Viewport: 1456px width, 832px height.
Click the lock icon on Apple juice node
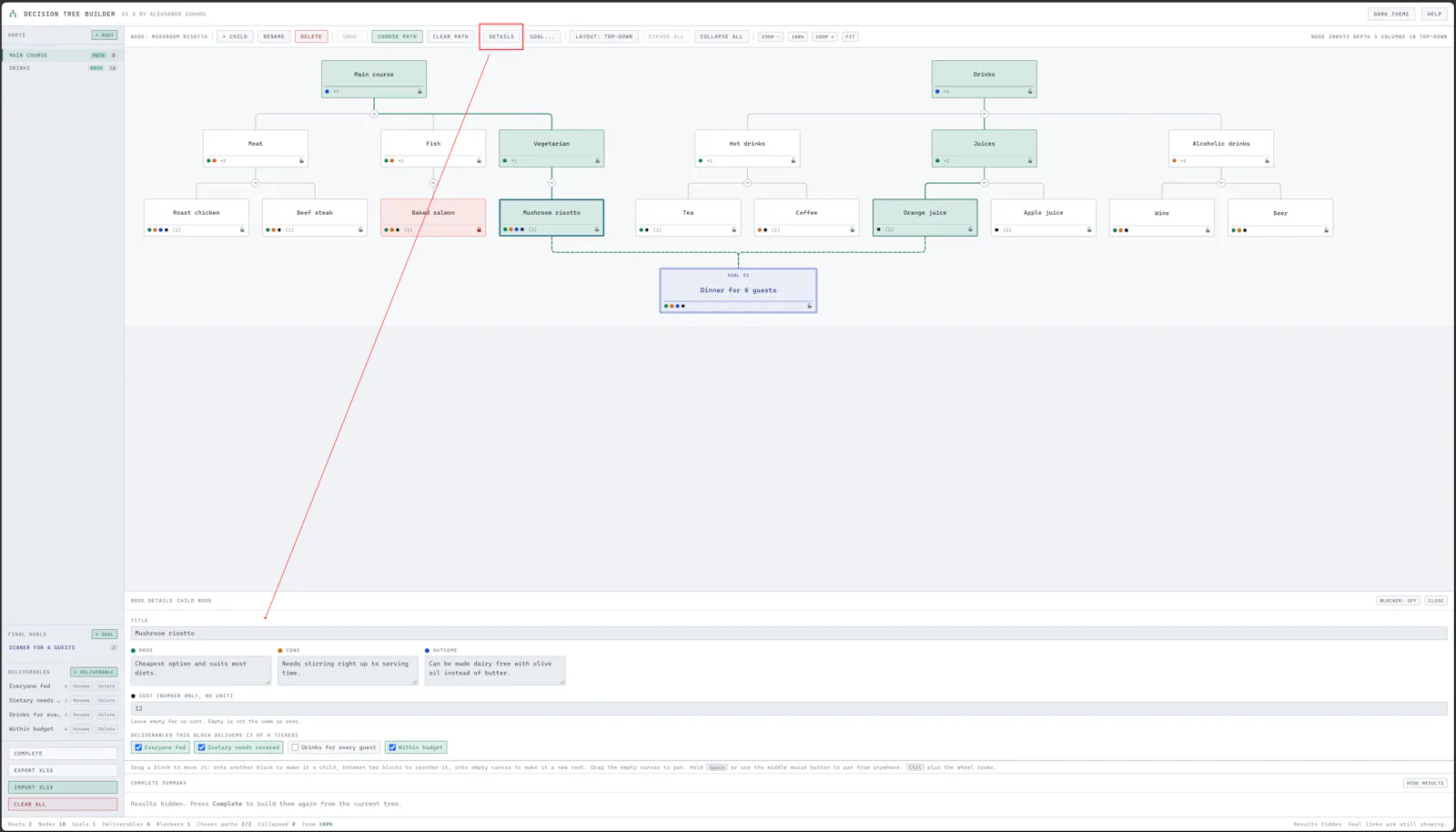tap(1089, 229)
